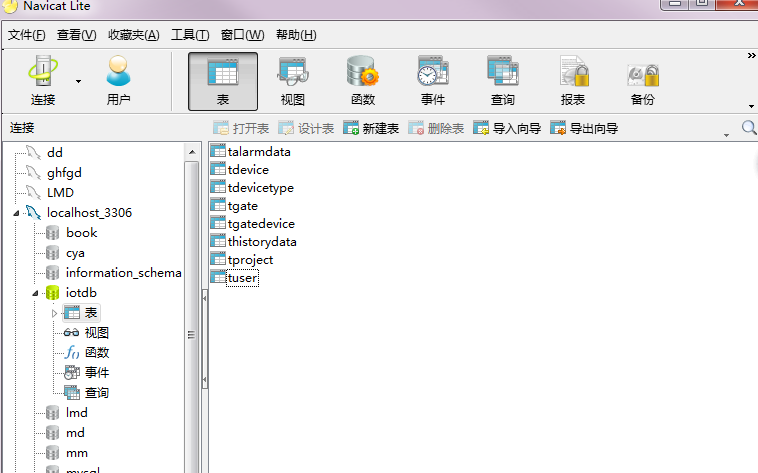Select 视图 tree node under iotdb
This screenshot has width=758, height=473.
(96, 333)
